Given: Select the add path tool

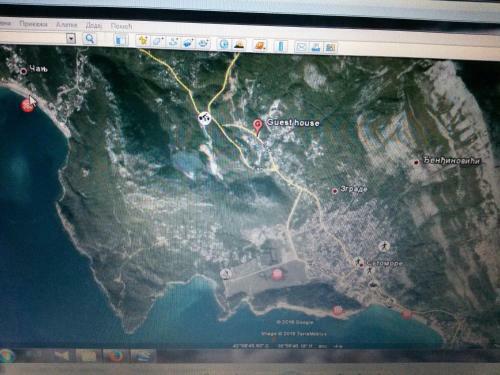Looking at the screenshot, I should pos(173,42).
